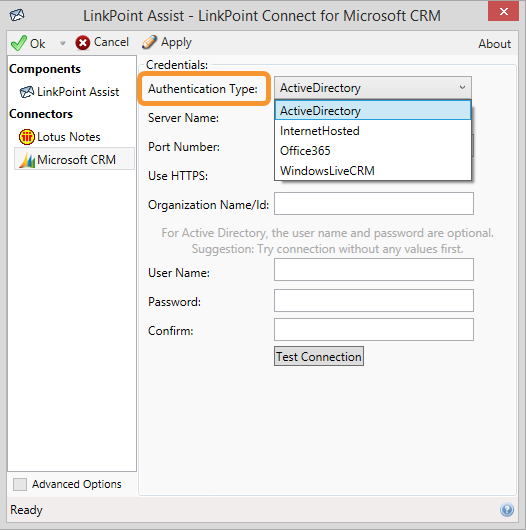Click the Ready status text
The image size is (526, 530).
pyautogui.click(x=26, y=510)
